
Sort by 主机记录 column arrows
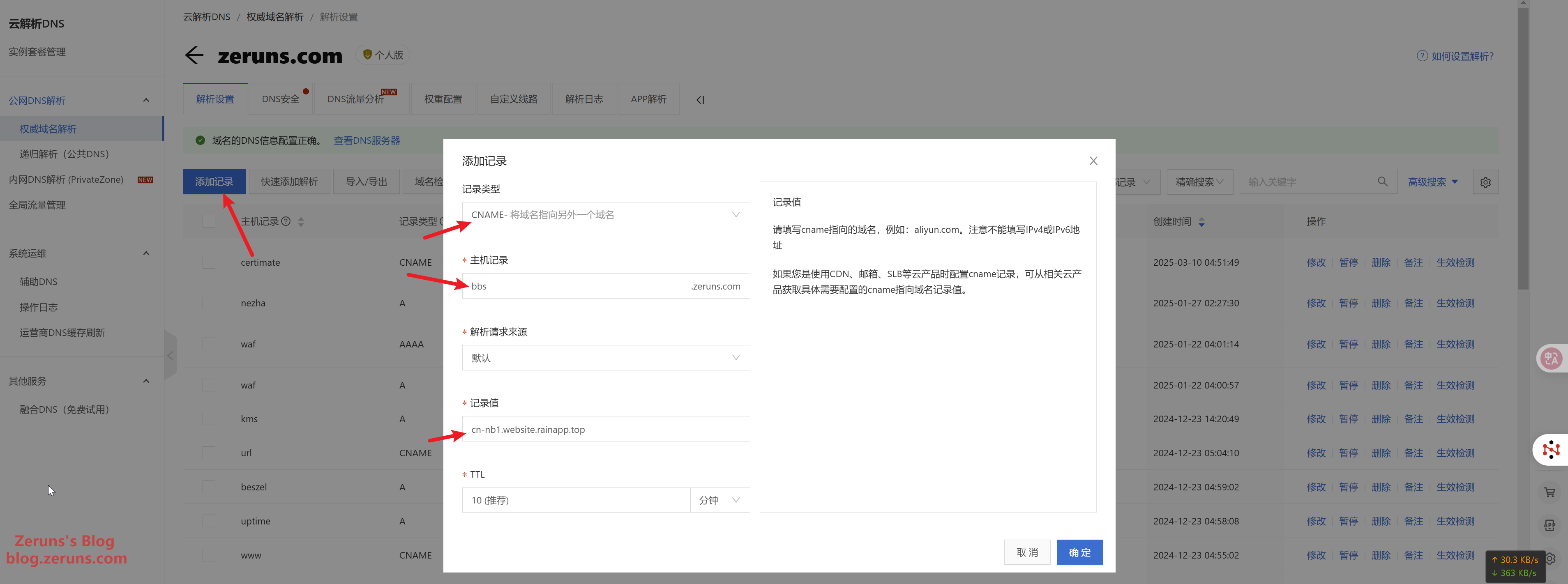point(301,221)
